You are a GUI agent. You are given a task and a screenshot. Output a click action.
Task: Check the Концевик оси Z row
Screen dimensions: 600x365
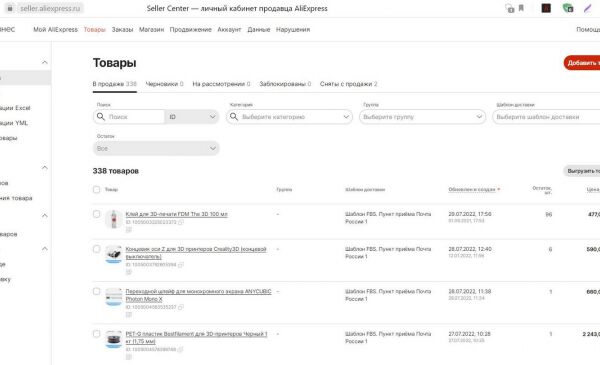96,249
